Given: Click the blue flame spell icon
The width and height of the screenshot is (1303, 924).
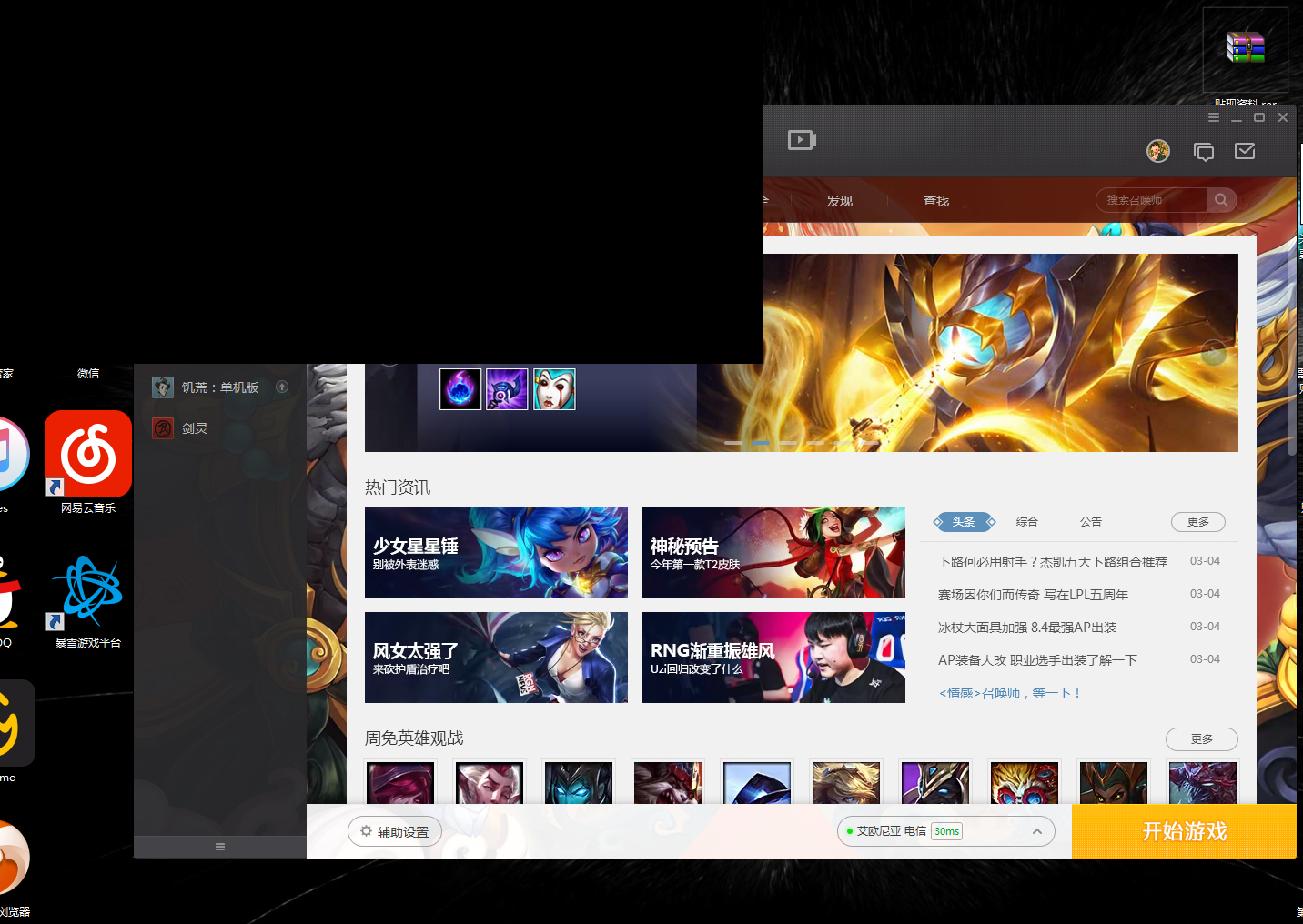Looking at the screenshot, I should pyautogui.click(x=460, y=389).
